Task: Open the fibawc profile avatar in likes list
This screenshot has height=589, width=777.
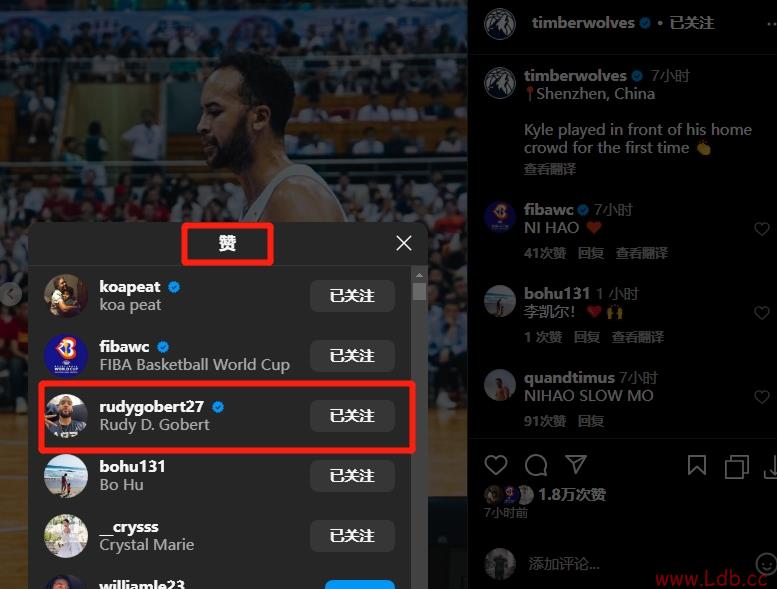Action: [65, 355]
